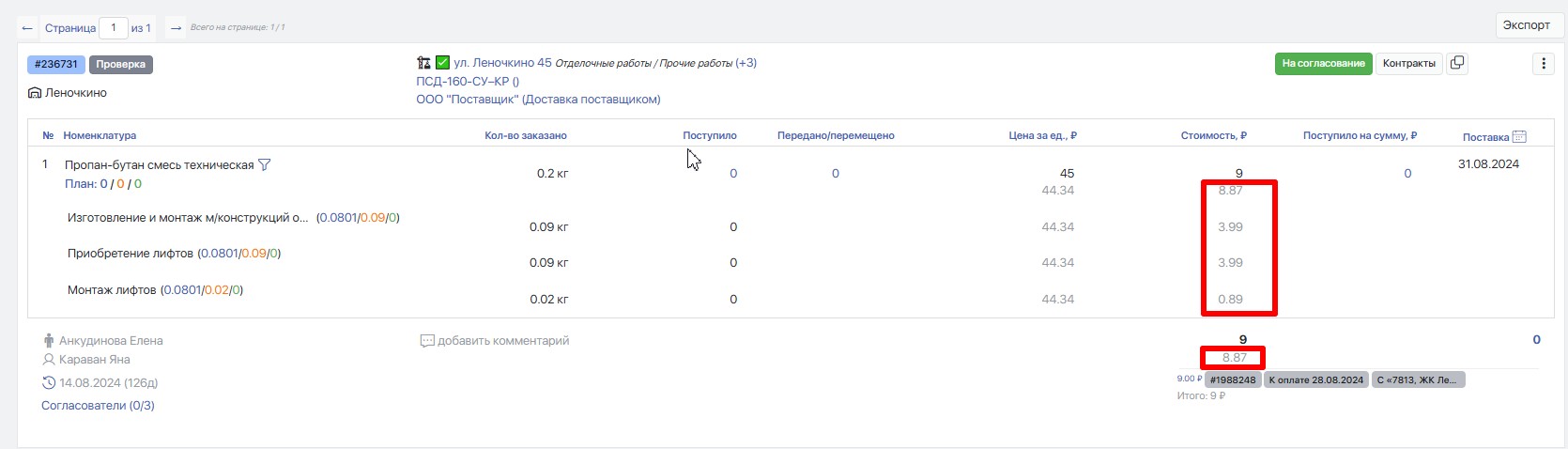Screen dimensions: 1568x449
Task: Click the construction crane icon by address
Action: pos(423,63)
